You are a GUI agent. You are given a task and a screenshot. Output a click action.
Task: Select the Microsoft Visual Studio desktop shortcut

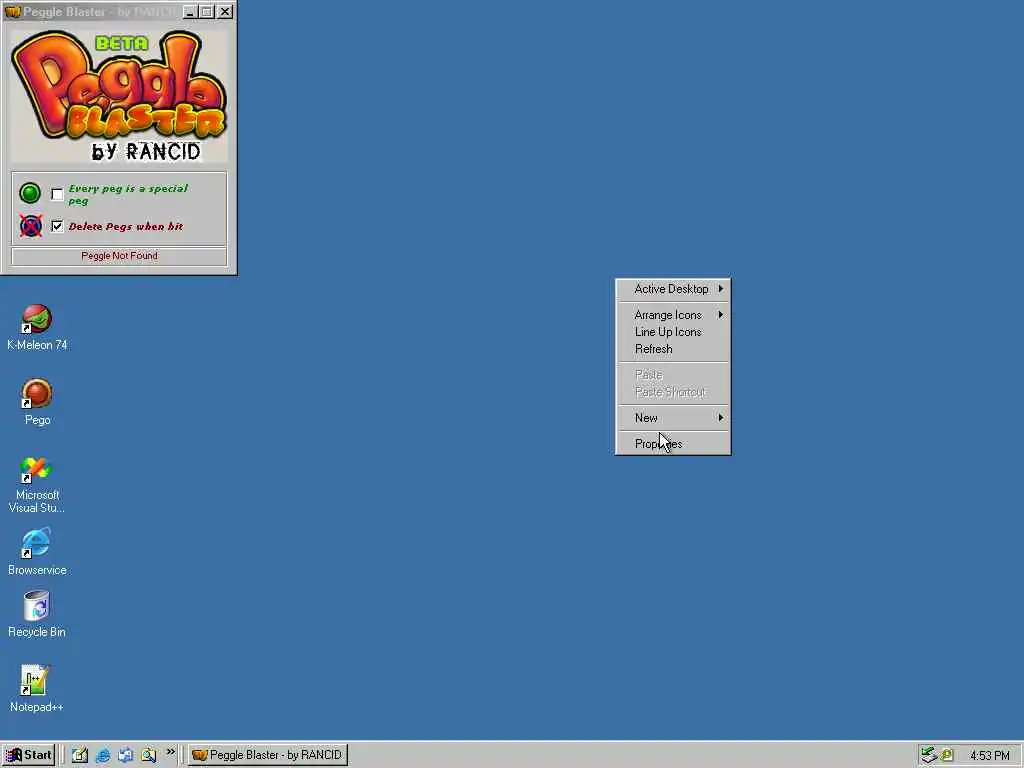(x=37, y=484)
